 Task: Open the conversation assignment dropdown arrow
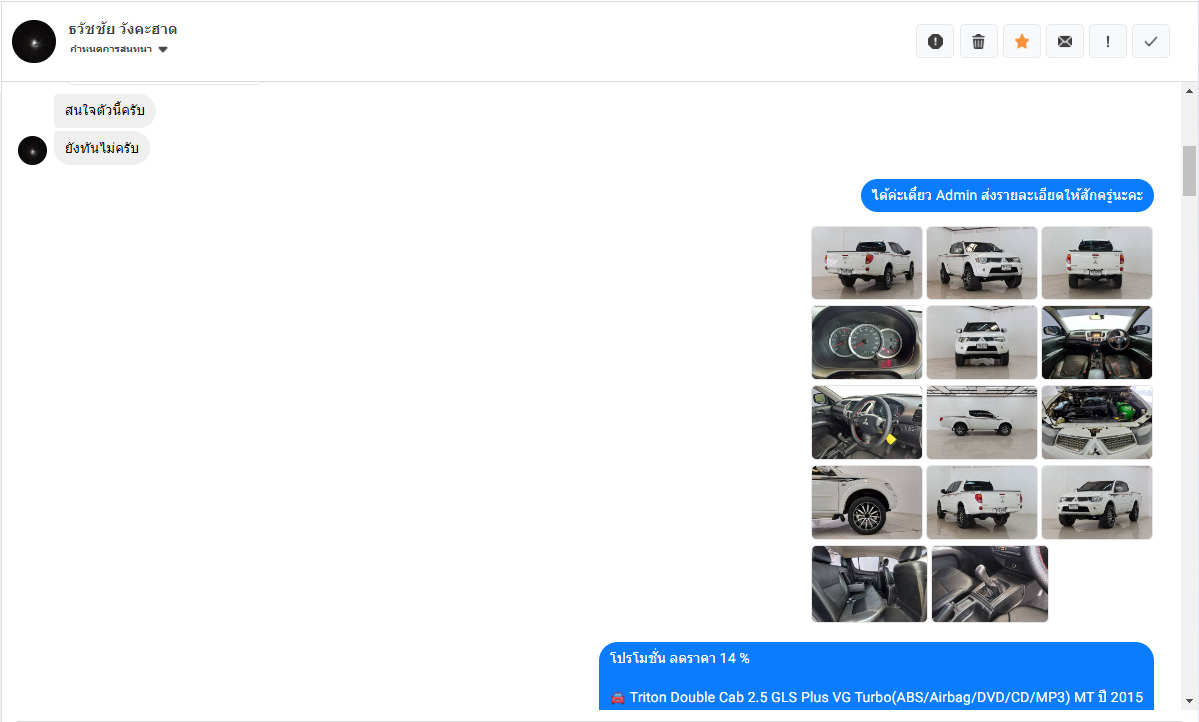pos(163,50)
